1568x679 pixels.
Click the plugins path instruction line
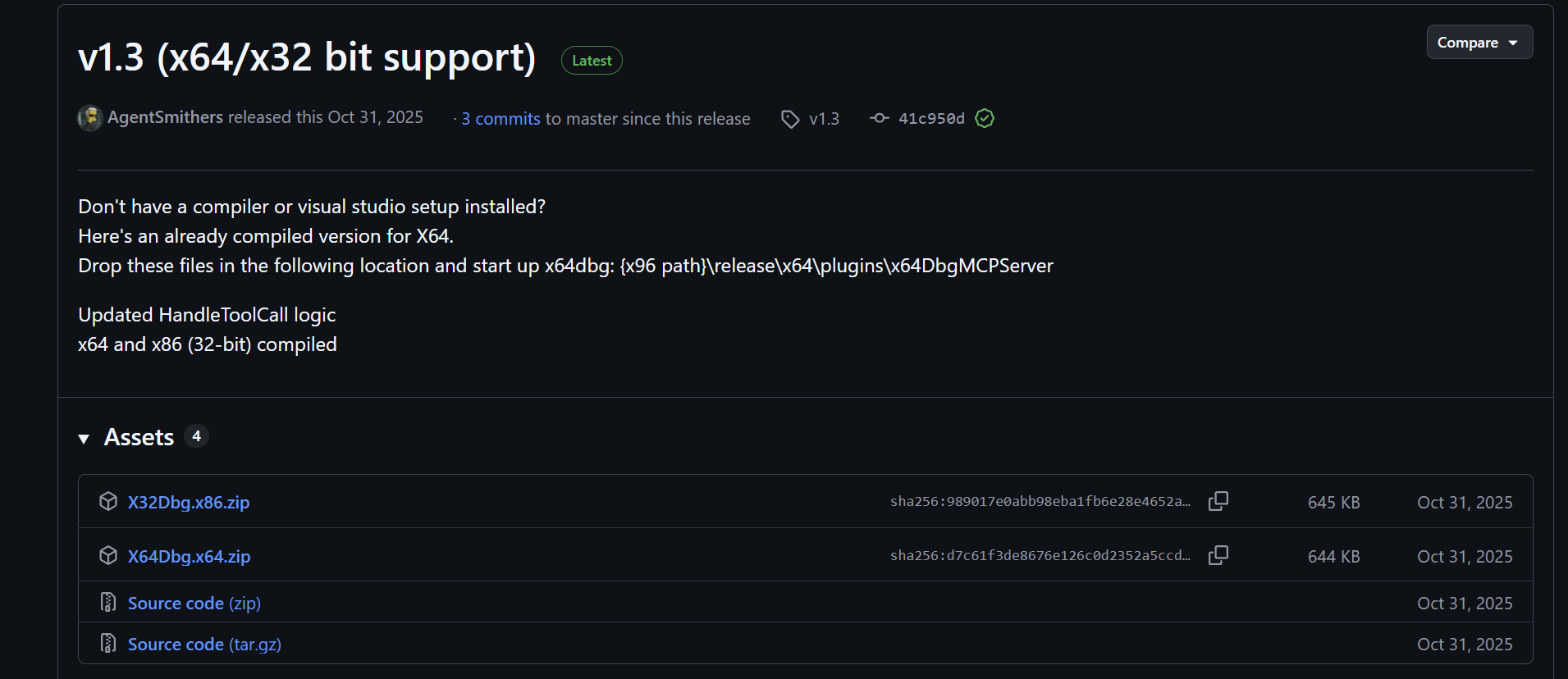point(565,266)
